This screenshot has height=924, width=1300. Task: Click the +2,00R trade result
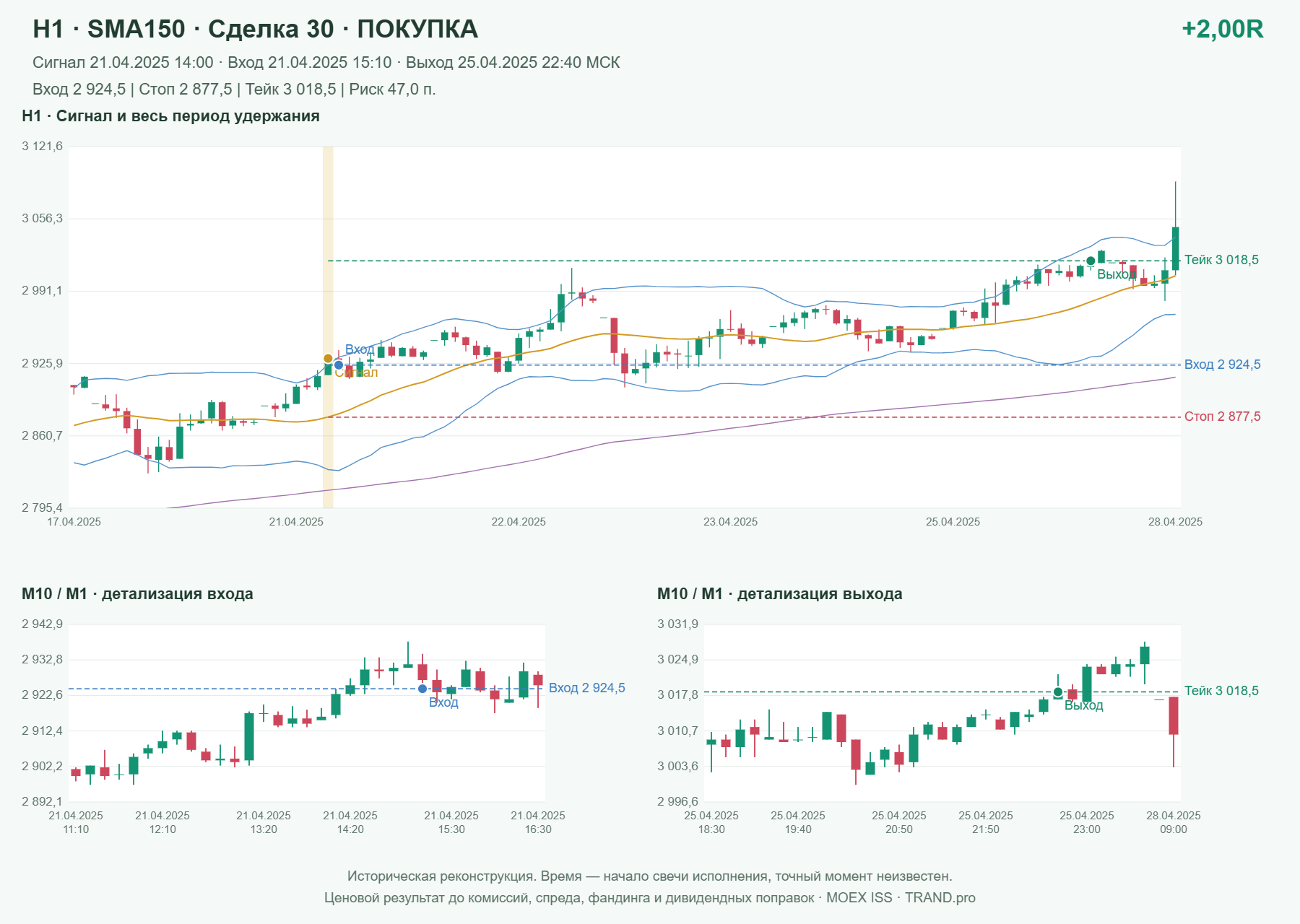1223,29
